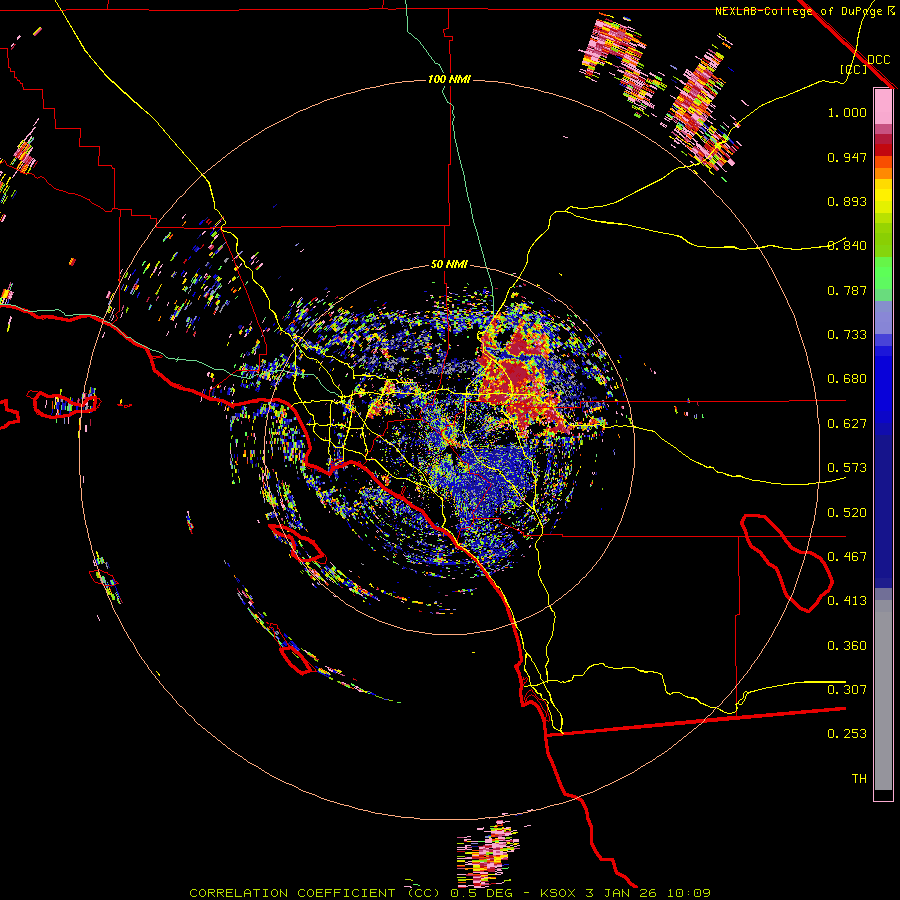
Task: Click the 0.840 scale label
Action: [x=847, y=246]
